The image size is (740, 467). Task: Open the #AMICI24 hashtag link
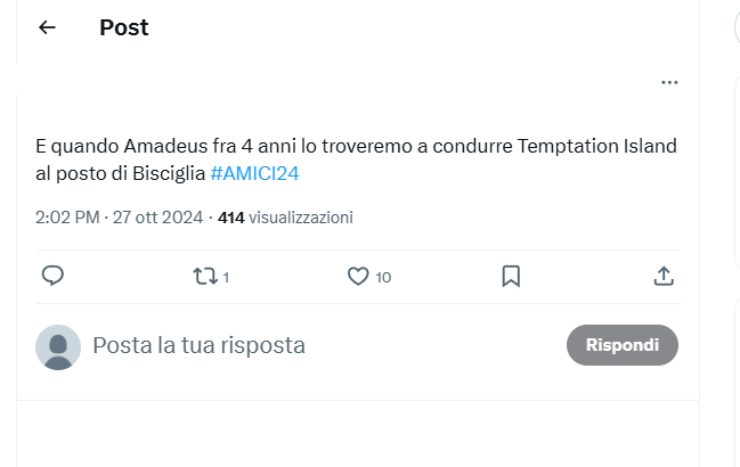(254, 174)
